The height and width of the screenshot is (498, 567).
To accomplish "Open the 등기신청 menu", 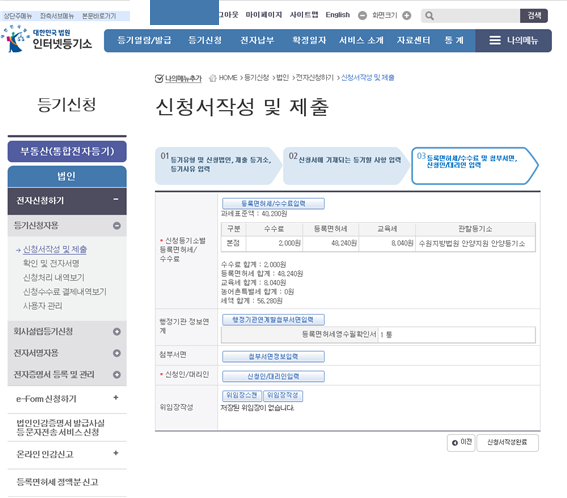I will pyautogui.click(x=205, y=40).
